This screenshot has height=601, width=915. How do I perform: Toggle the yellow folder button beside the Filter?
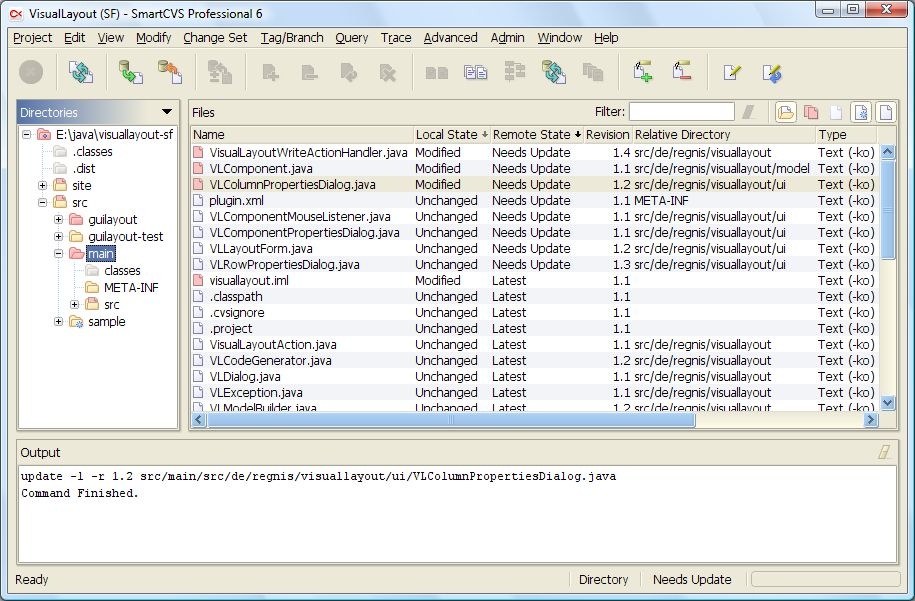tap(786, 112)
